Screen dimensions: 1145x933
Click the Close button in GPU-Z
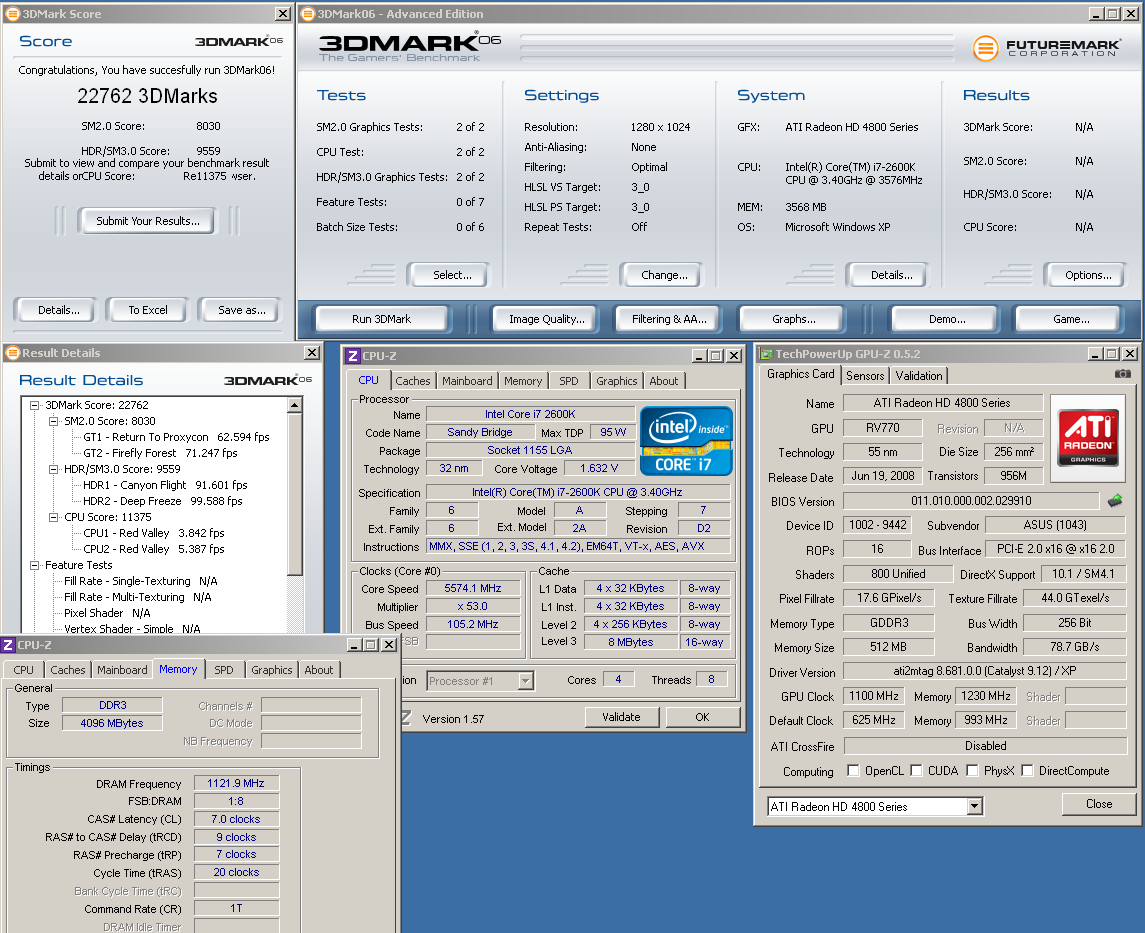pyautogui.click(x=1099, y=804)
